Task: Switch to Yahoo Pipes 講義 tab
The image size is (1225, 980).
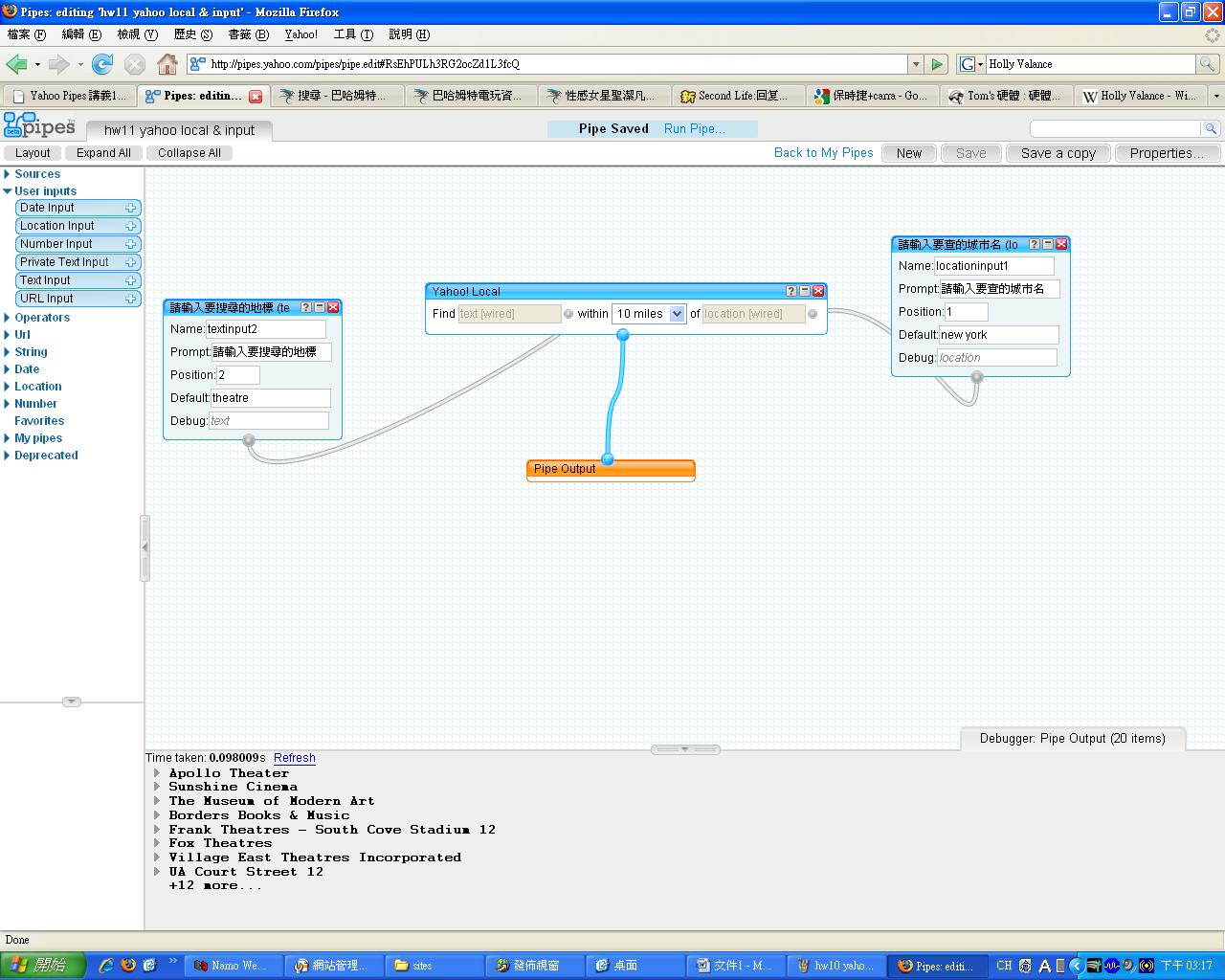Action: pyautogui.click(x=69, y=96)
